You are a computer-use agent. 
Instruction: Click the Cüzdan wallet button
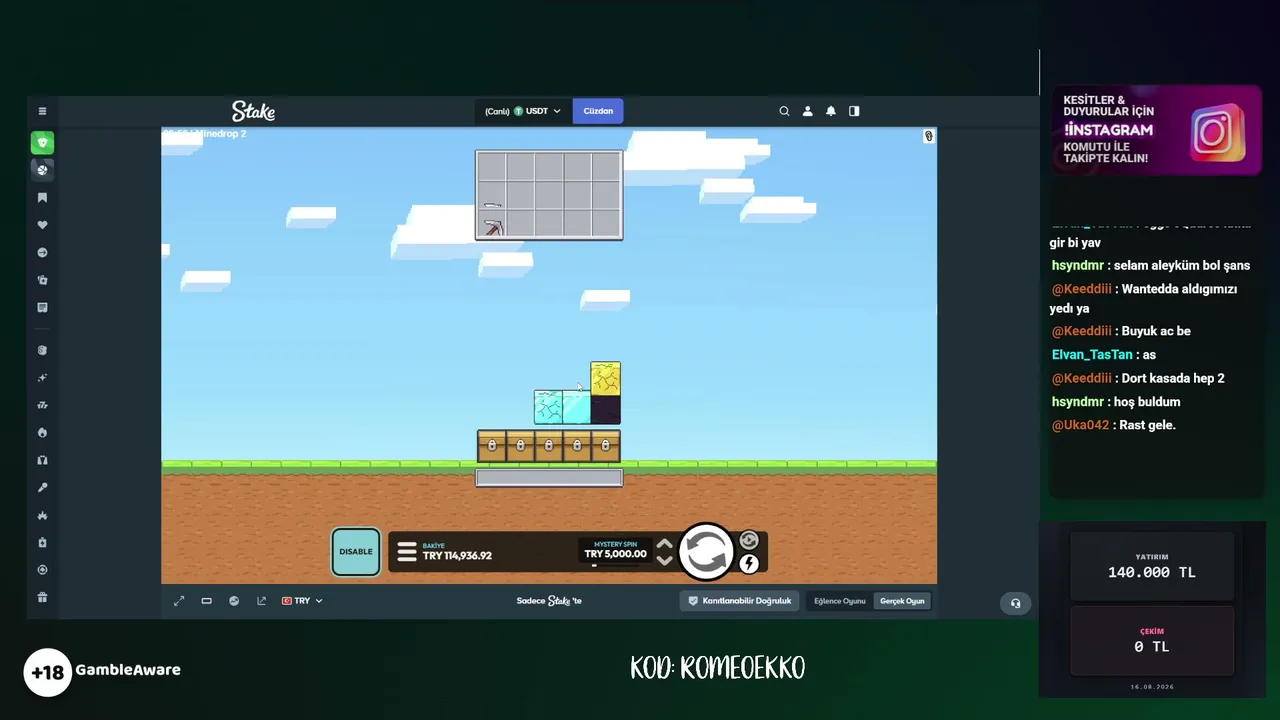pos(598,111)
